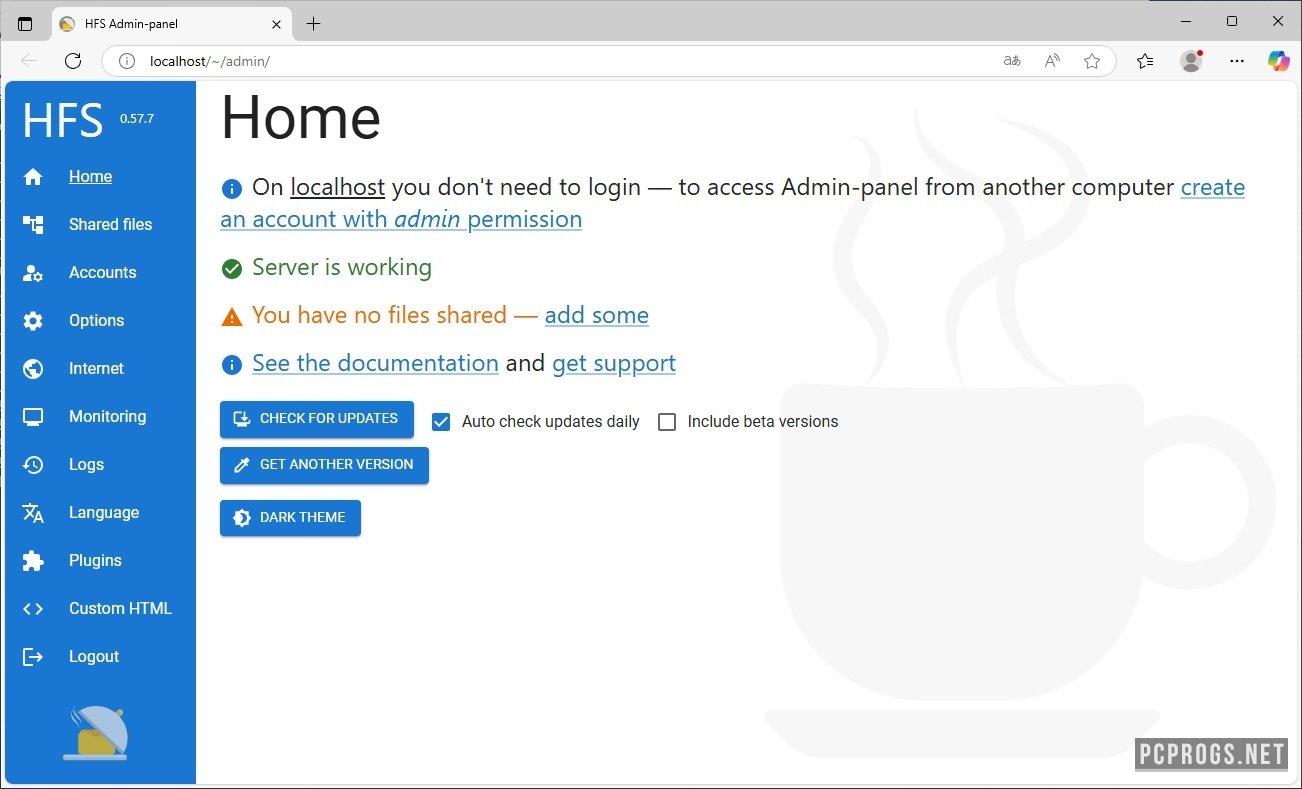Open Custom HTML in the sidebar

tap(120, 609)
